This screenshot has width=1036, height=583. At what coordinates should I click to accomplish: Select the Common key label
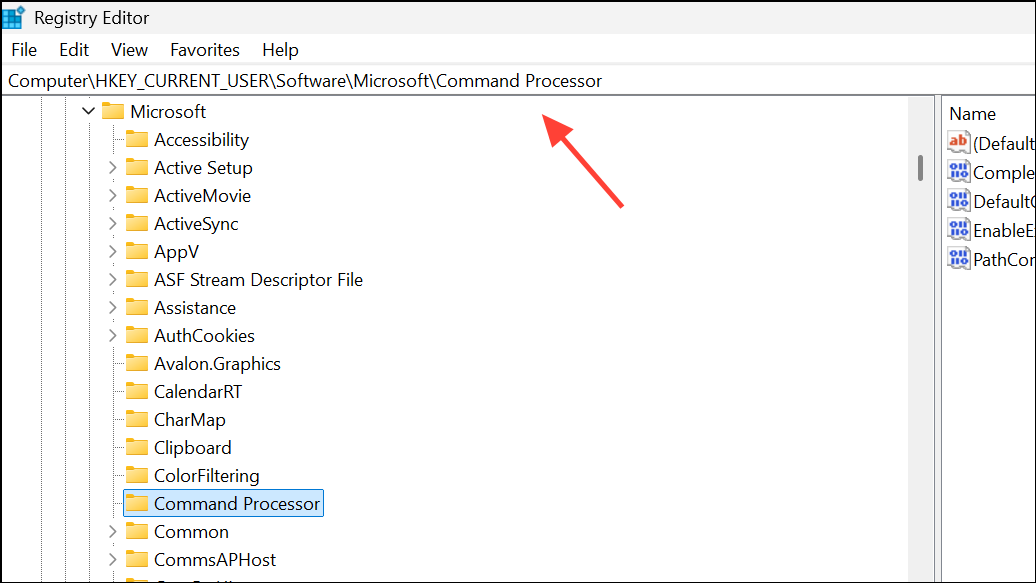192,531
